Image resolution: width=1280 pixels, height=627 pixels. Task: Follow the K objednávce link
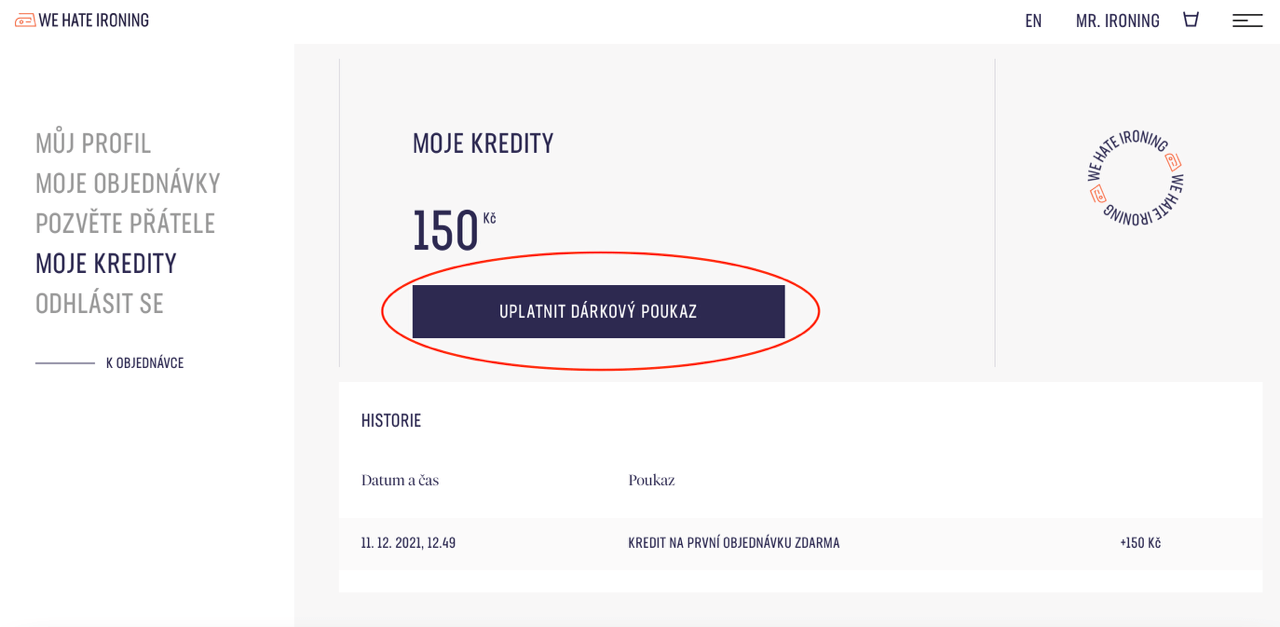144,363
